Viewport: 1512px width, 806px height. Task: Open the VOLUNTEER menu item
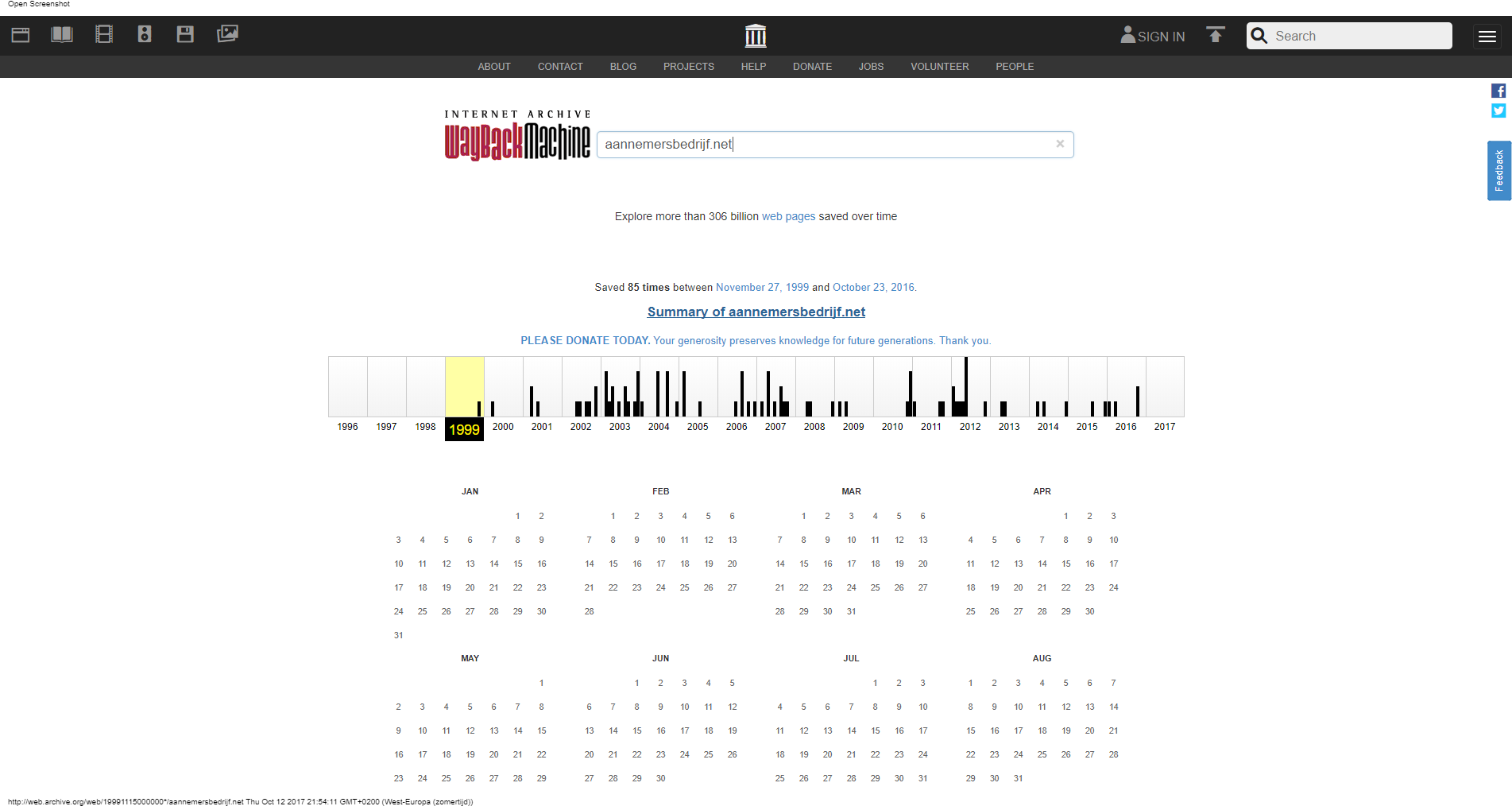click(x=940, y=67)
